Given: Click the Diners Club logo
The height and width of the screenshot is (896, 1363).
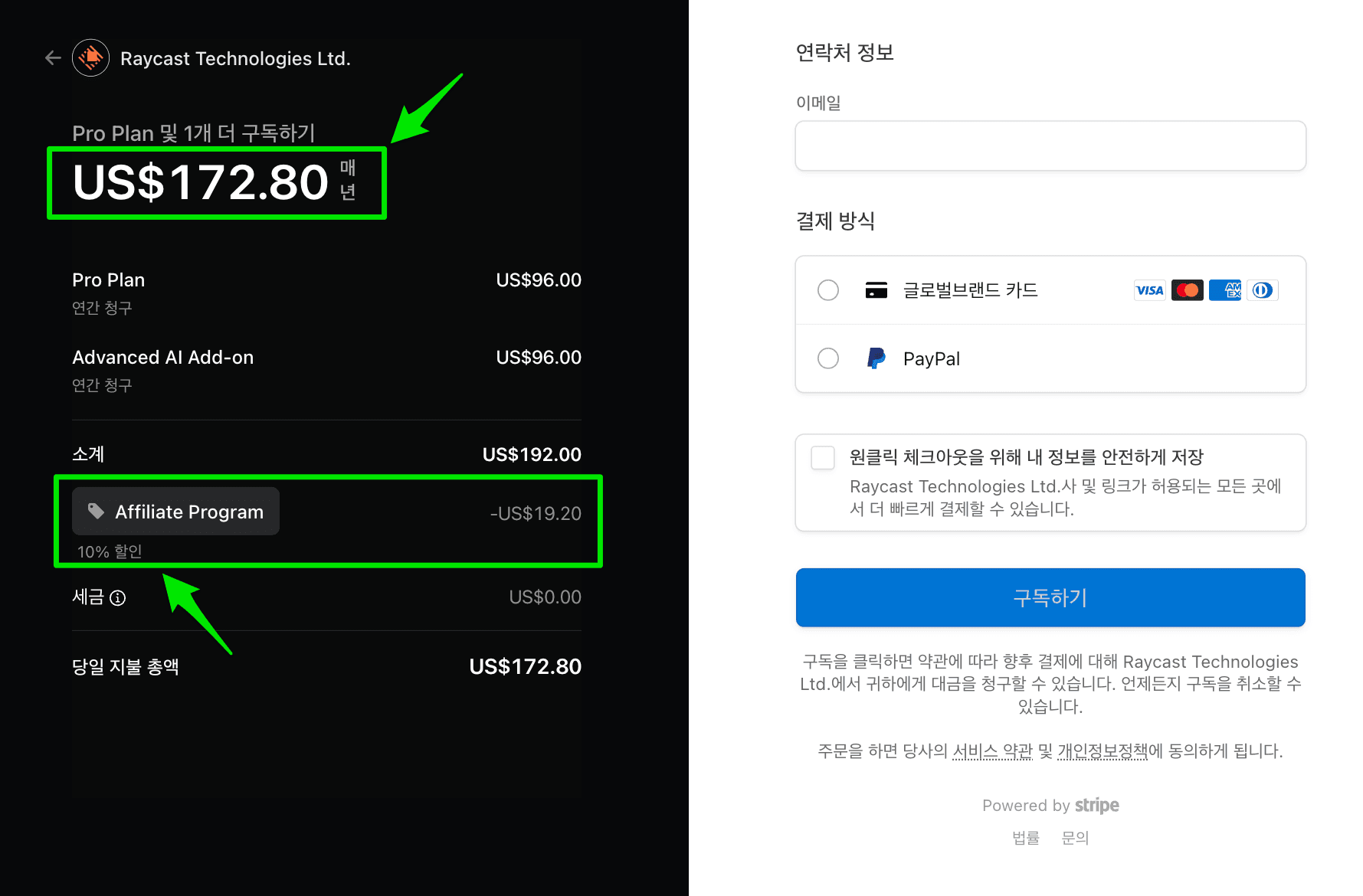Looking at the screenshot, I should 1262,290.
